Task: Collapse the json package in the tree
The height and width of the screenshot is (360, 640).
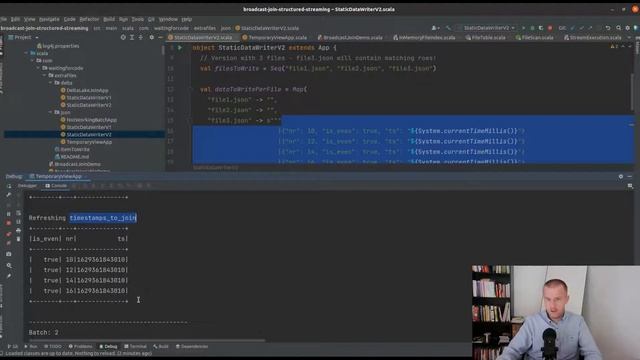Action: coord(51,112)
